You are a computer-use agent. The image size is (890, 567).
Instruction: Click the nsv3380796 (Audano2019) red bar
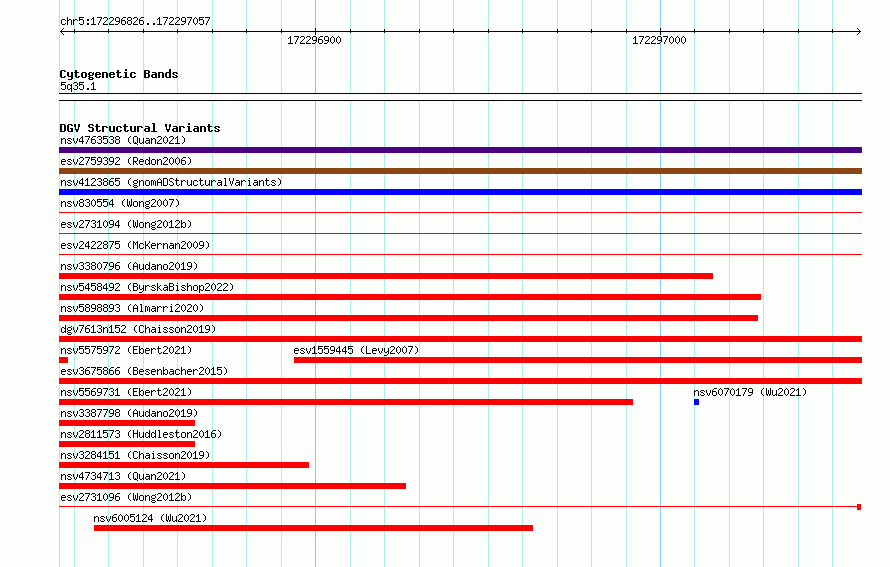click(386, 276)
